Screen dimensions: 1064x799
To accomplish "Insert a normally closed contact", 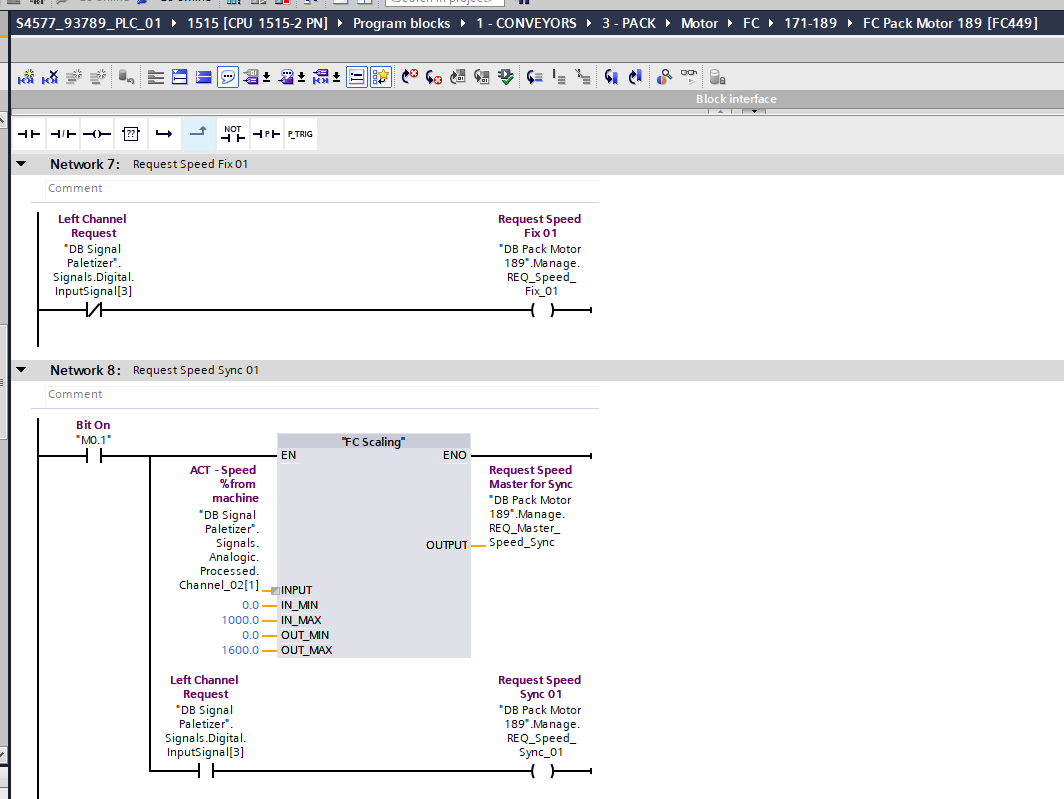I will point(63,134).
